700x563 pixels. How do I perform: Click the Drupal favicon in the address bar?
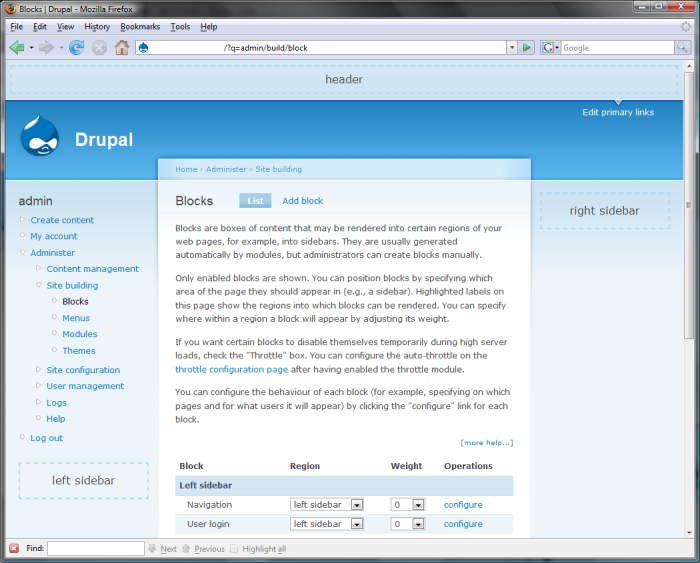(x=143, y=48)
